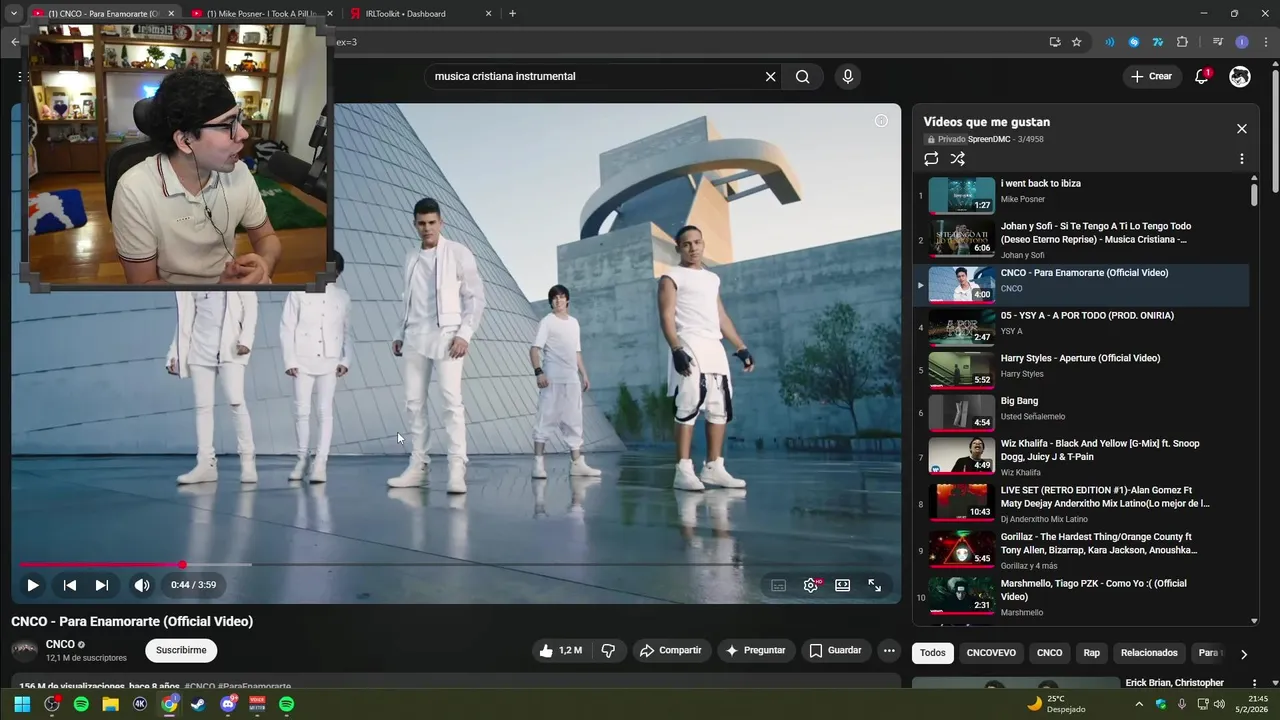Open system volume tray icon
Viewport: 1280px width, 720px height.
[x=1219, y=704]
